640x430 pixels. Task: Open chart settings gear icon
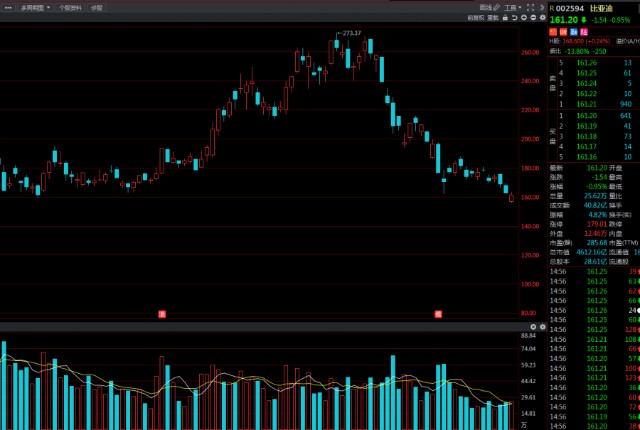542,18
